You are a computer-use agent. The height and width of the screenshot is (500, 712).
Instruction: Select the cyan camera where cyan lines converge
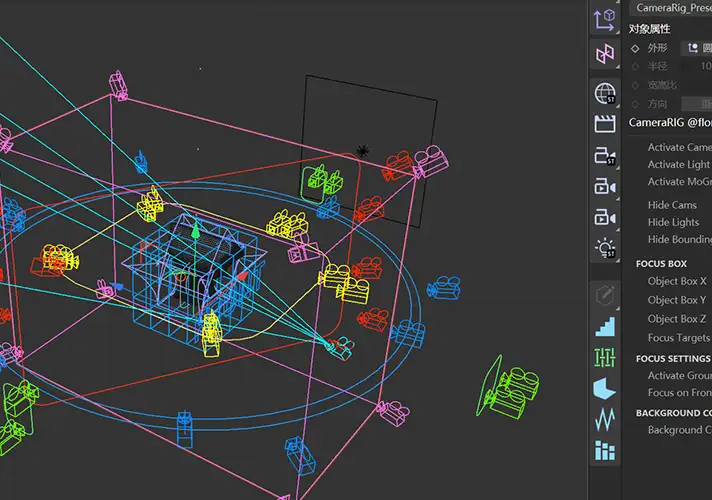pos(340,347)
